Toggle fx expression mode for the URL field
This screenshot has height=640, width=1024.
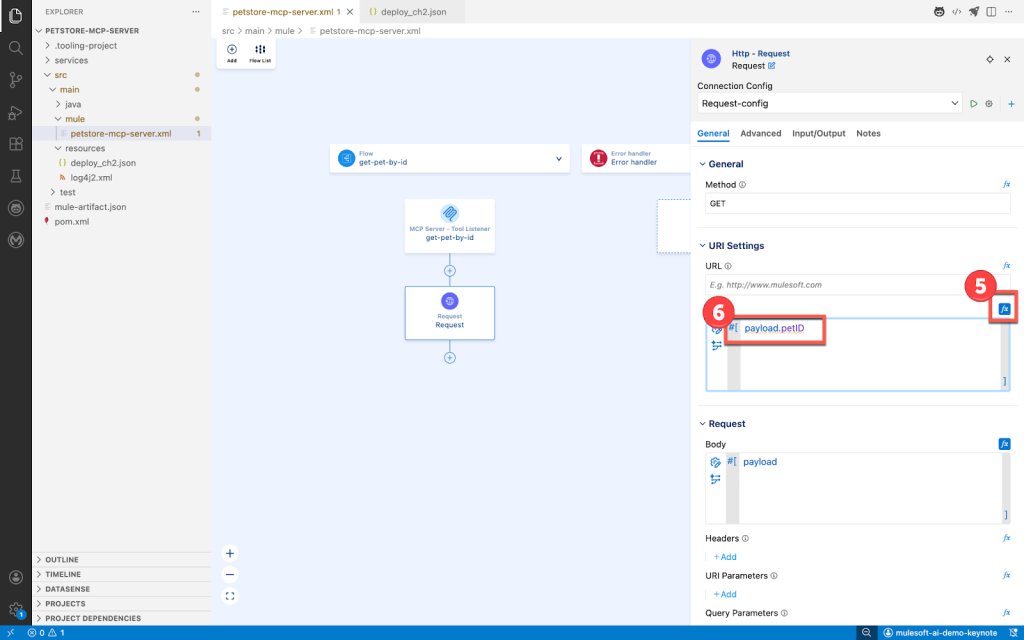point(1005,308)
